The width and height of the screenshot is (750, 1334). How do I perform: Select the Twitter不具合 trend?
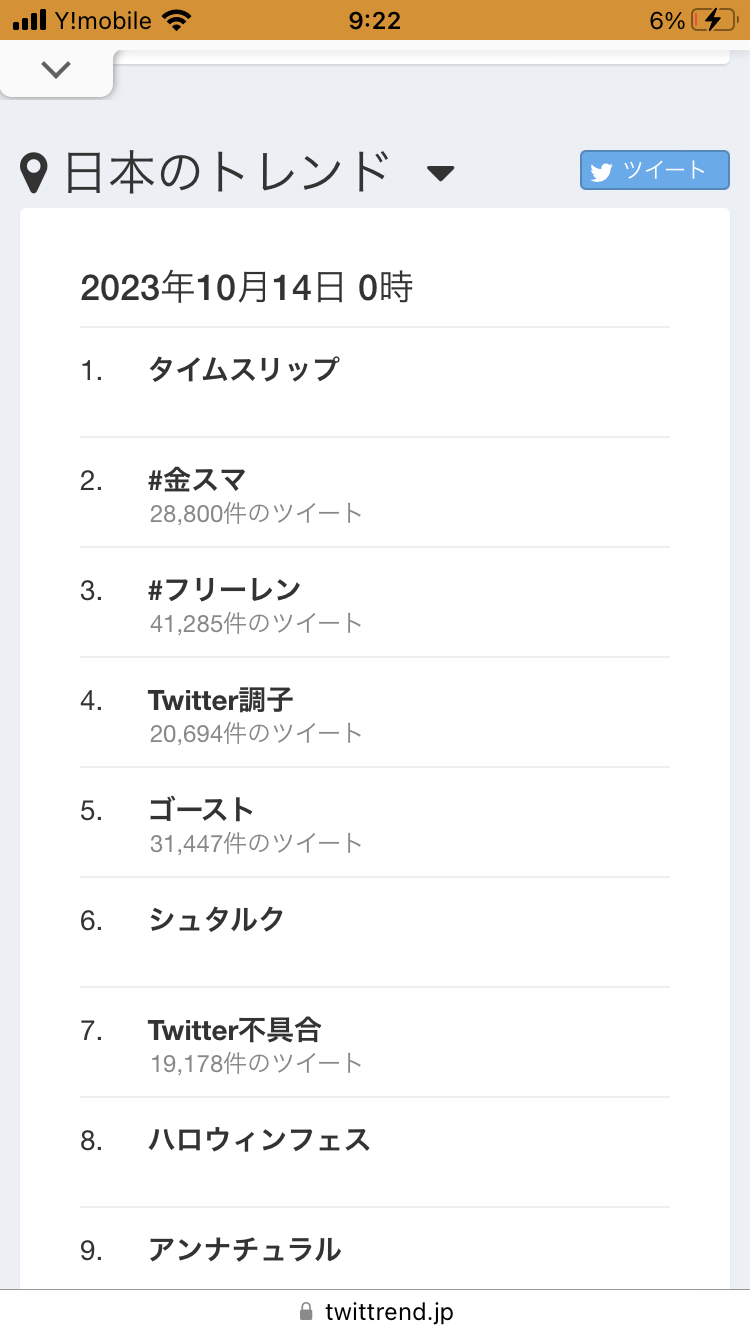click(235, 1030)
